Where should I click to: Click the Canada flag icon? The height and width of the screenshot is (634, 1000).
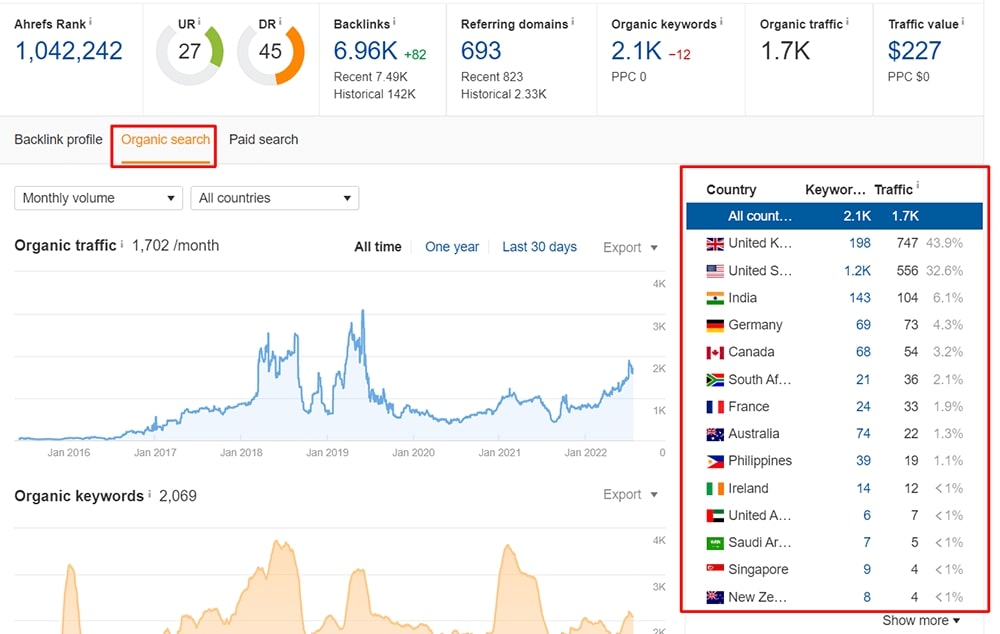coord(715,353)
